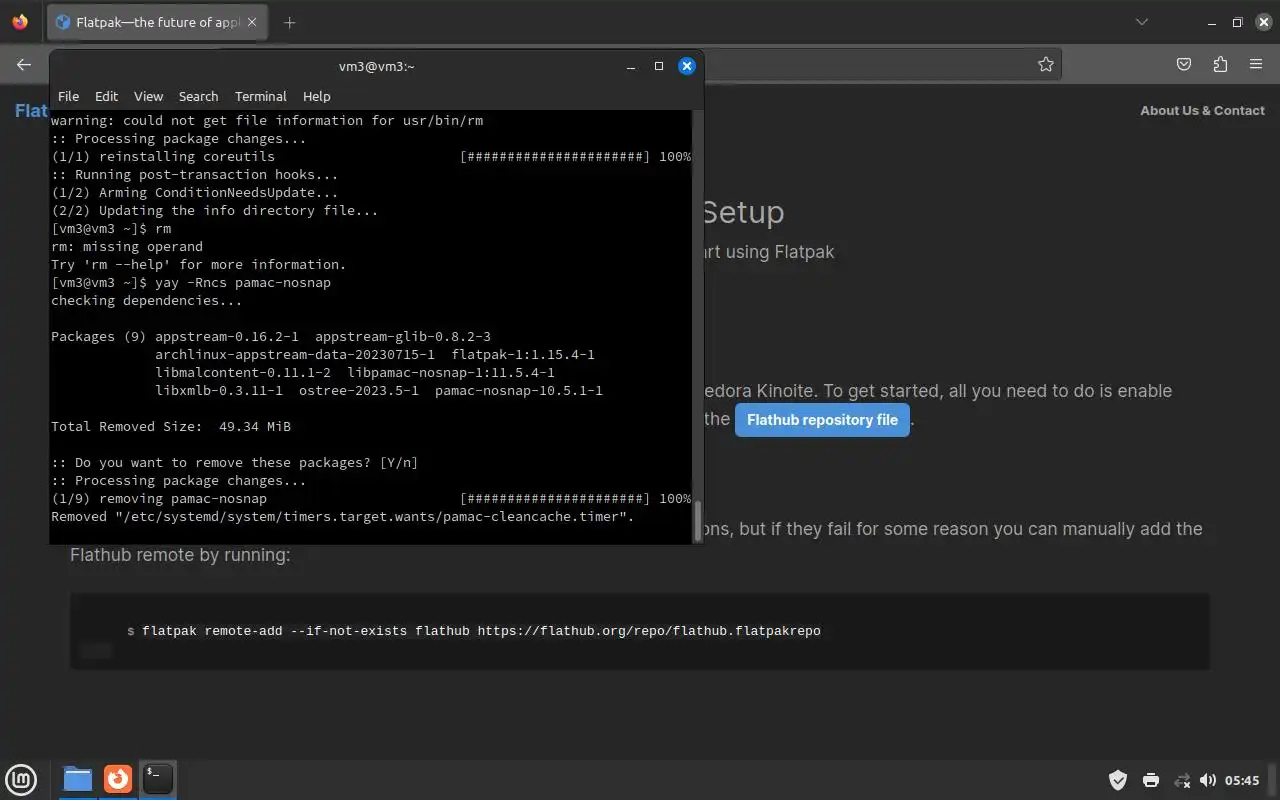Open the Linux Mint start menu
The width and height of the screenshot is (1280, 800).
[21, 779]
